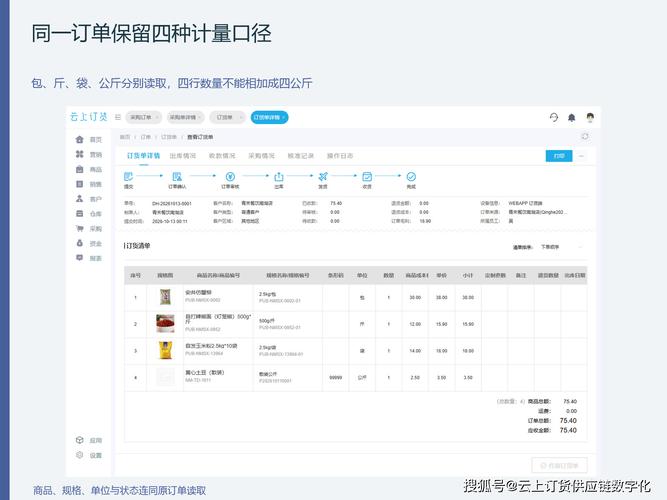Open the four-square module icon below 首页

click(80, 154)
